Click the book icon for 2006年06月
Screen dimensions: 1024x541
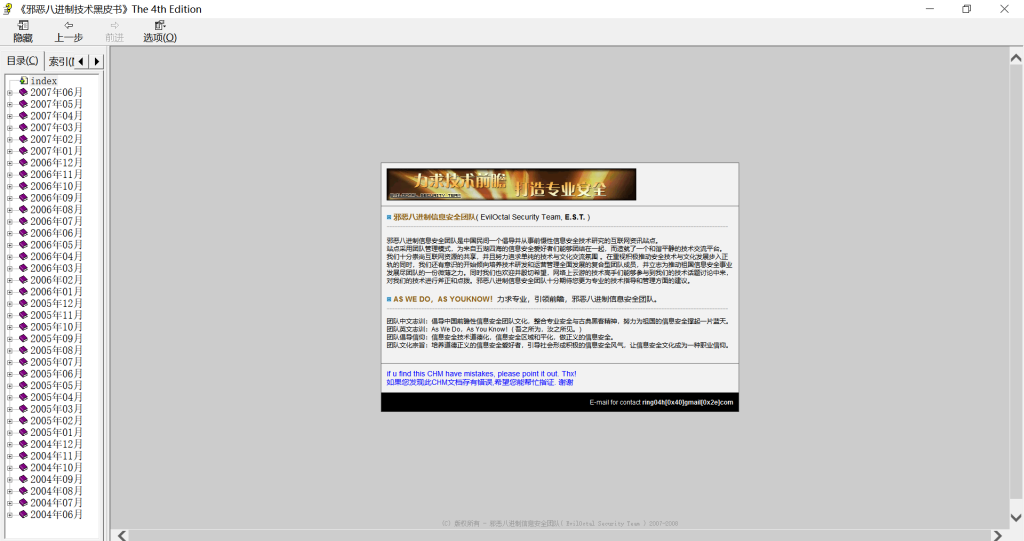23,234
